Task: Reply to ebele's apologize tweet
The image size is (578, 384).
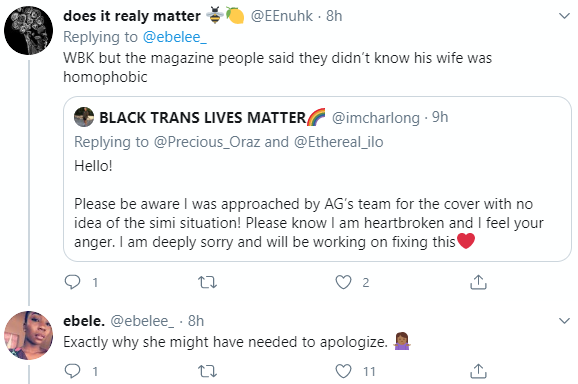Action: tap(72, 371)
